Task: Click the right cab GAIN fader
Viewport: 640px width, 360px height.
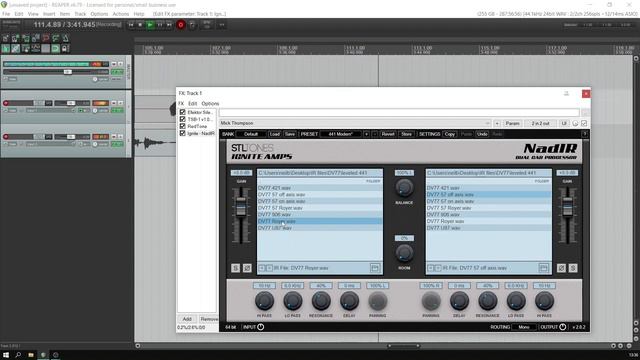Action: pyautogui.click(x=567, y=207)
